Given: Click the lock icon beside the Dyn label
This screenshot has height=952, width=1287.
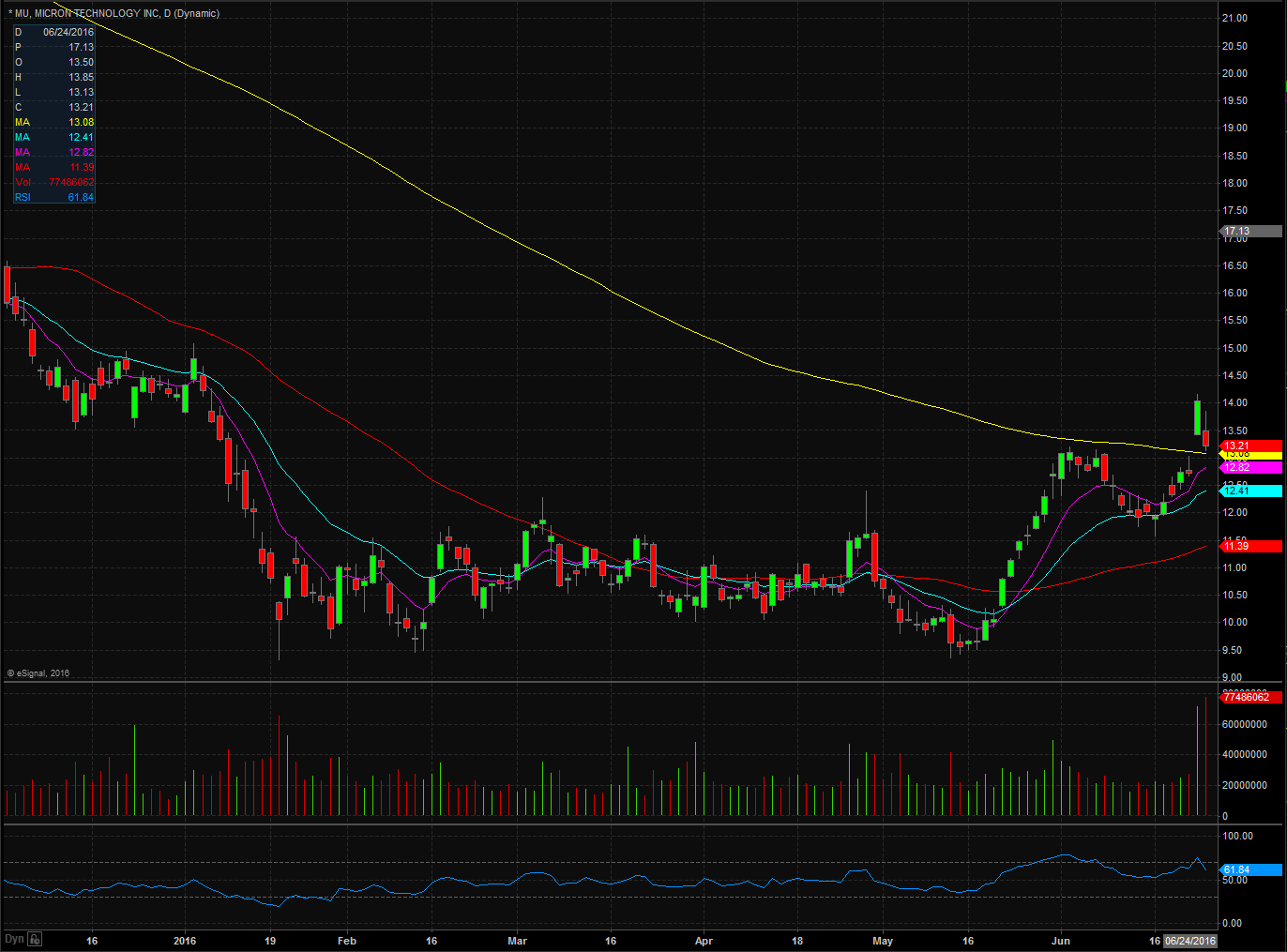Looking at the screenshot, I should 35,939.
